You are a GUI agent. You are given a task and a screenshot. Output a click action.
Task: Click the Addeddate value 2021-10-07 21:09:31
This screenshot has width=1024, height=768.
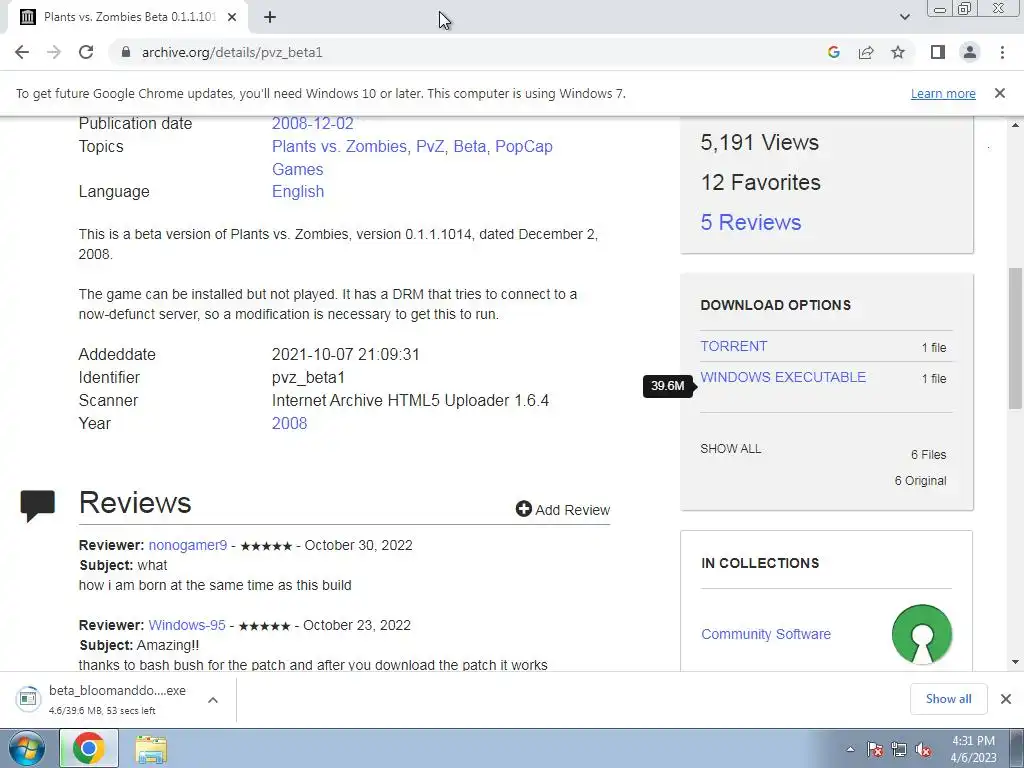coord(345,355)
